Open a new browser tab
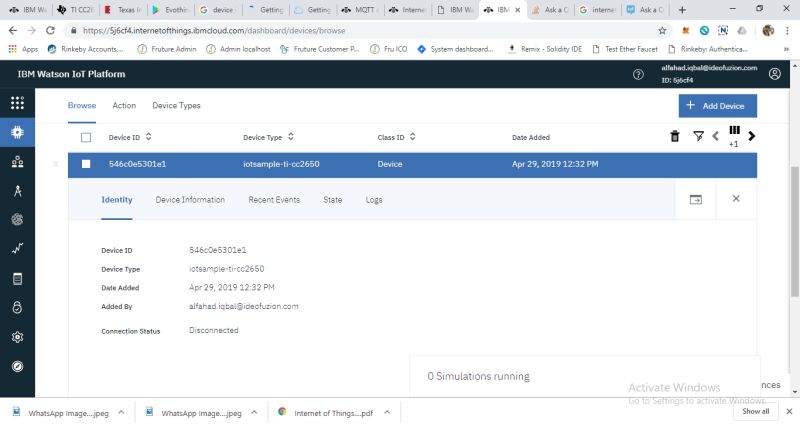Viewport: 800px width, 426px height. point(682,10)
